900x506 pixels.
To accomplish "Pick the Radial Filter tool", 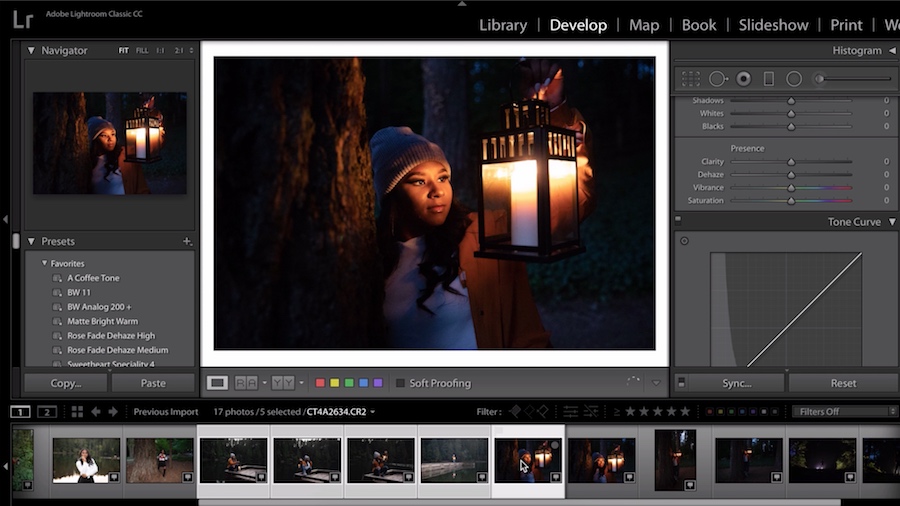I will click(794, 78).
